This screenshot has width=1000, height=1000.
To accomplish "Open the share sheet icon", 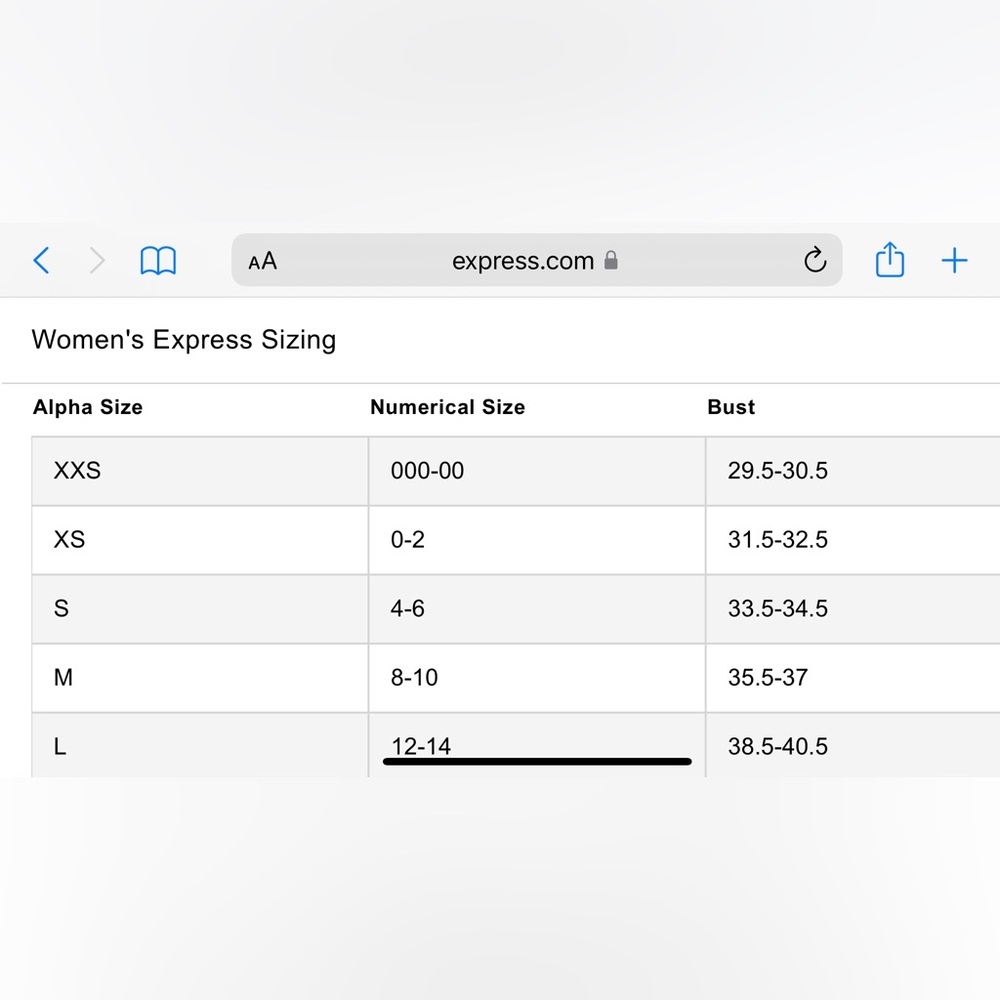I will pyautogui.click(x=889, y=259).
